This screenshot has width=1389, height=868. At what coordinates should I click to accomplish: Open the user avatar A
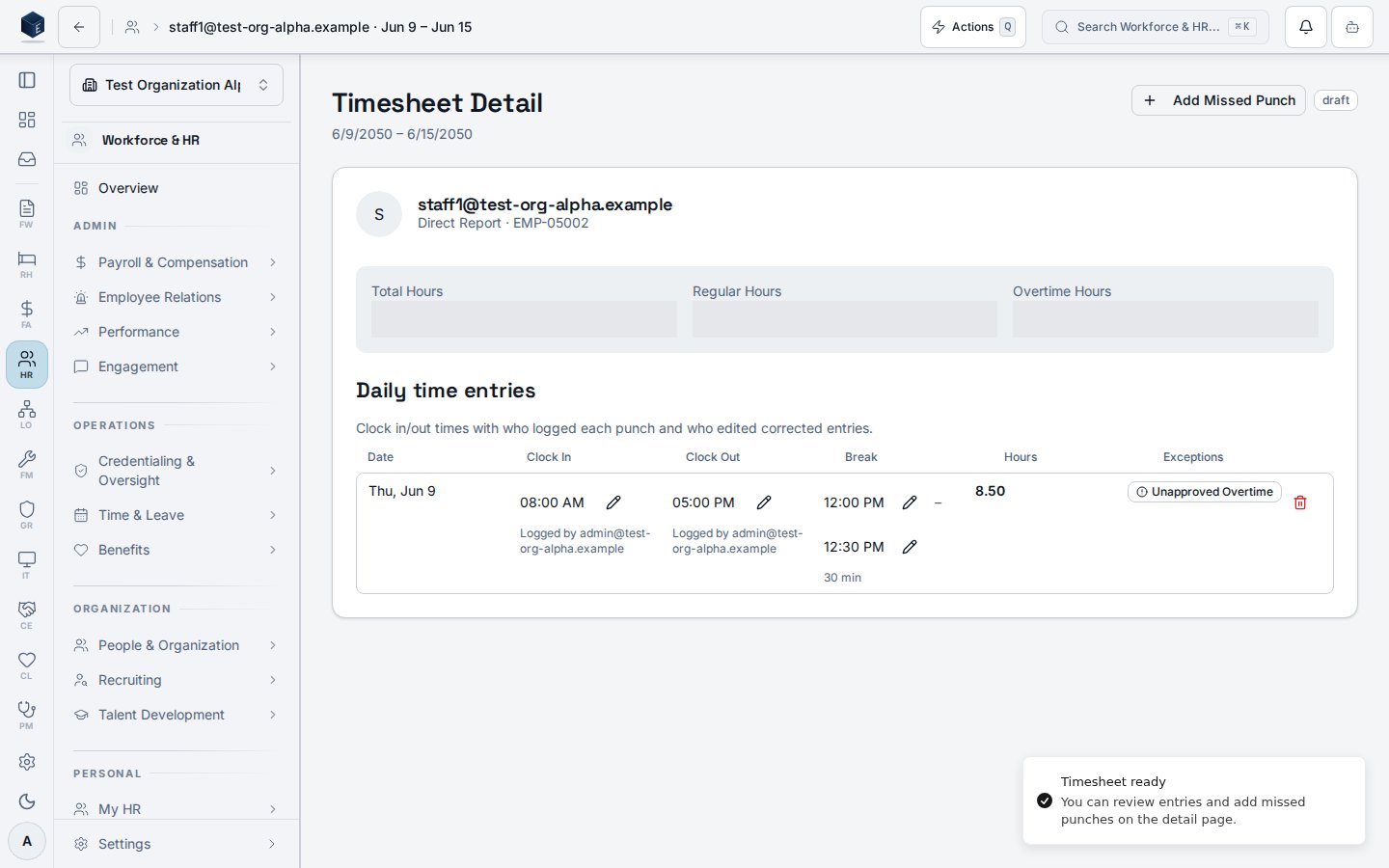27,841
